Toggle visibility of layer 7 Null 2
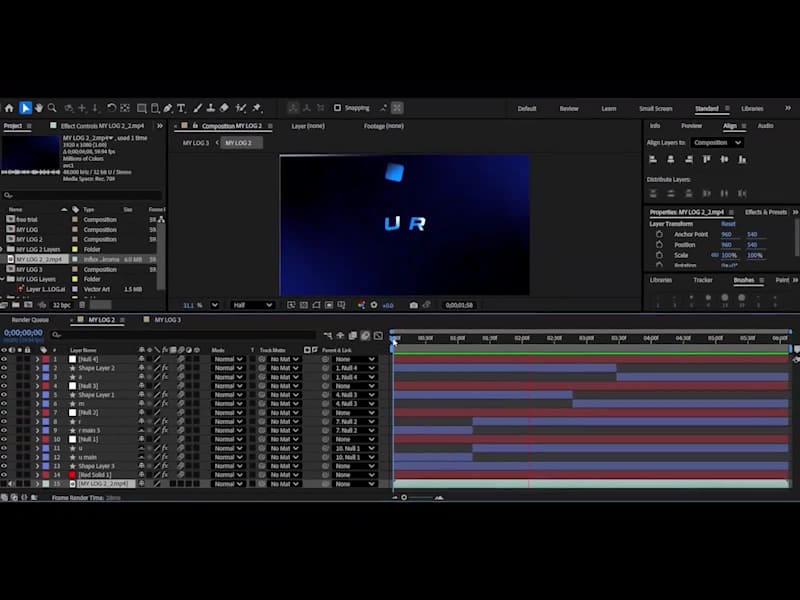800x600 pixels. pyautogui.click(x=4, y=412)
